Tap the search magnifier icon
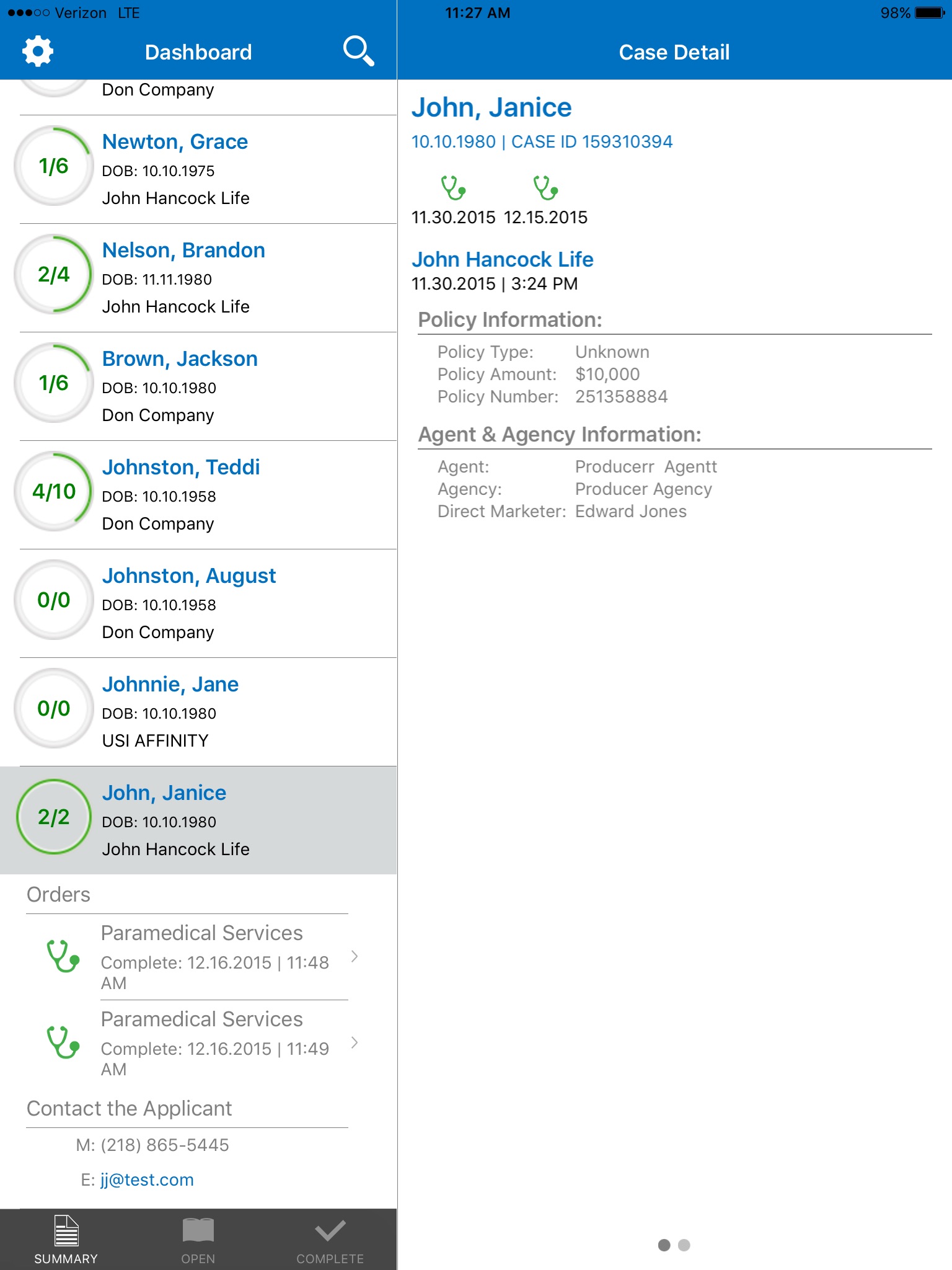952x1270 pixels. (358, 51)
